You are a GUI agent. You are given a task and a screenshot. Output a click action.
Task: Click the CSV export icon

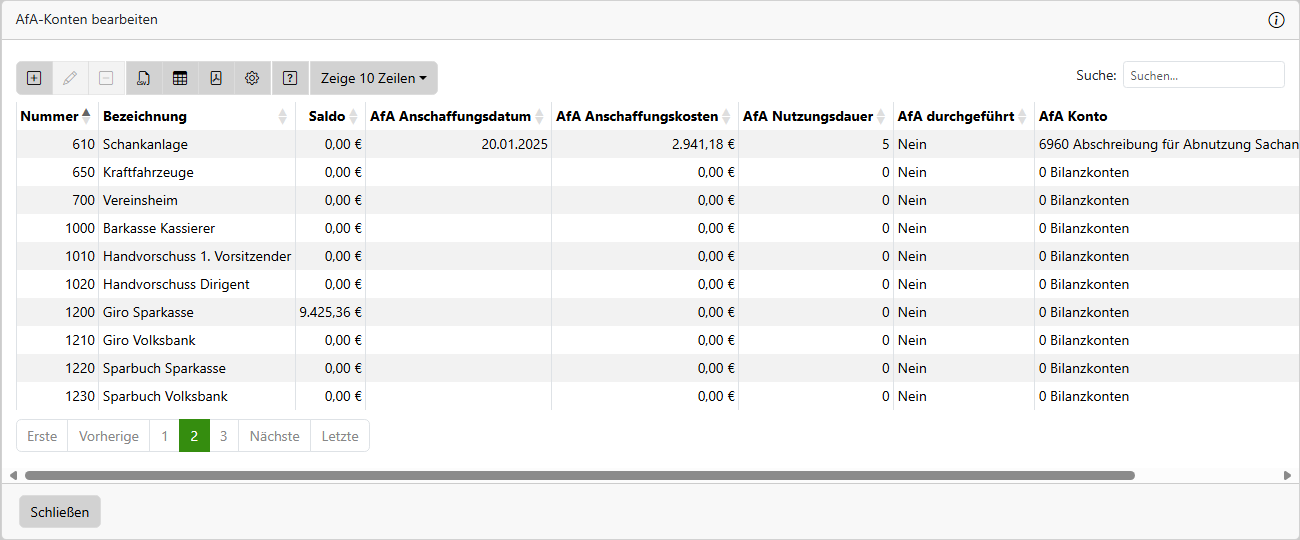click(x=144, y=78)
